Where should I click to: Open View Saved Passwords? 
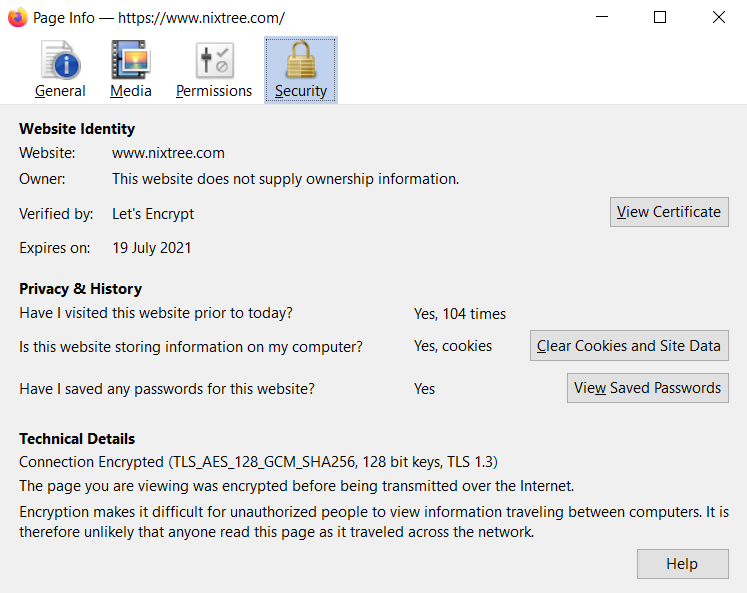647,388
